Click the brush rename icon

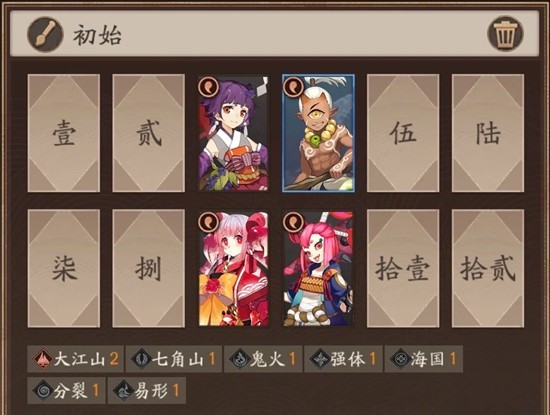(x=45, y=35)
